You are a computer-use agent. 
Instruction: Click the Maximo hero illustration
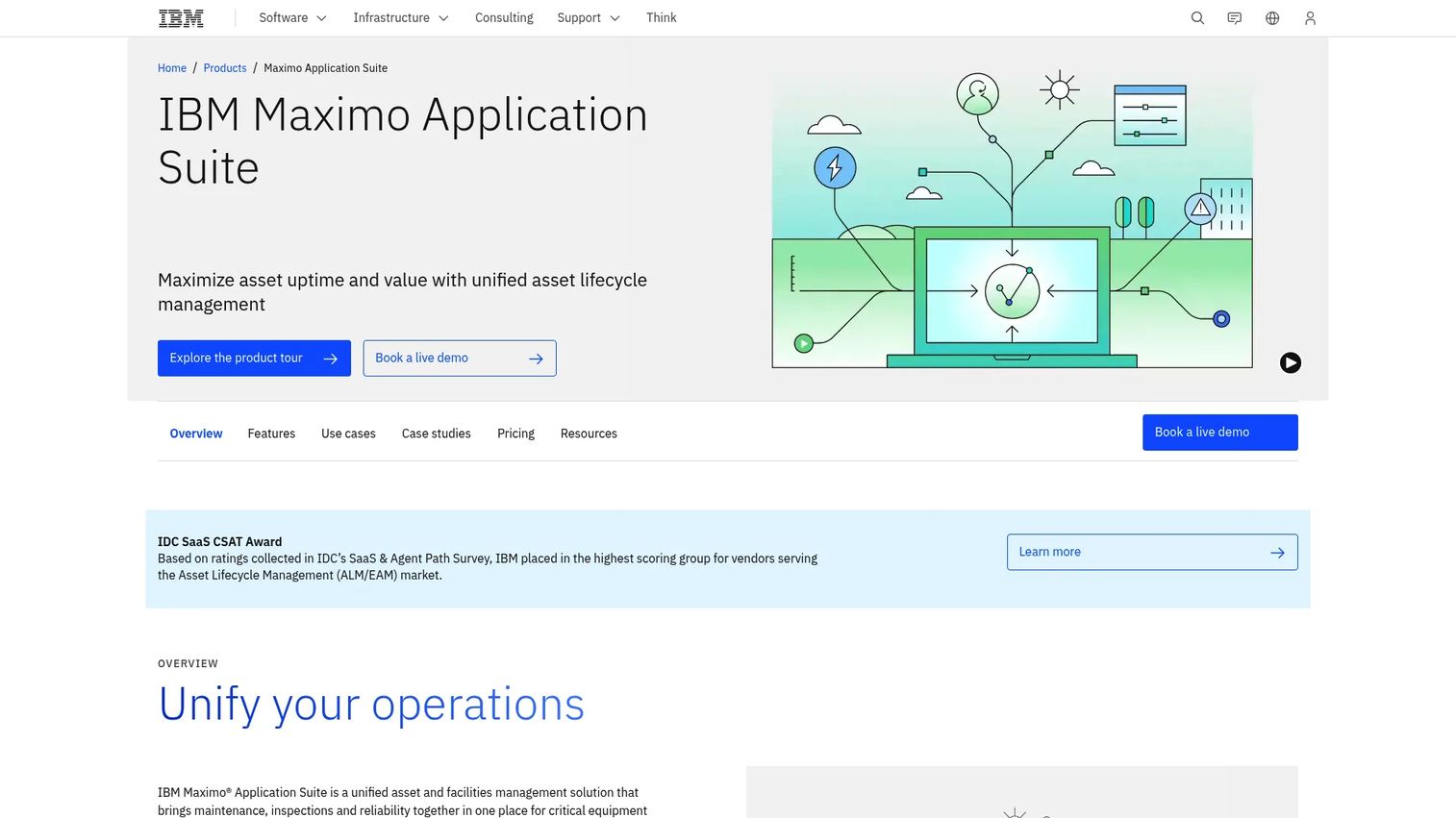(x=1012, y=219)
